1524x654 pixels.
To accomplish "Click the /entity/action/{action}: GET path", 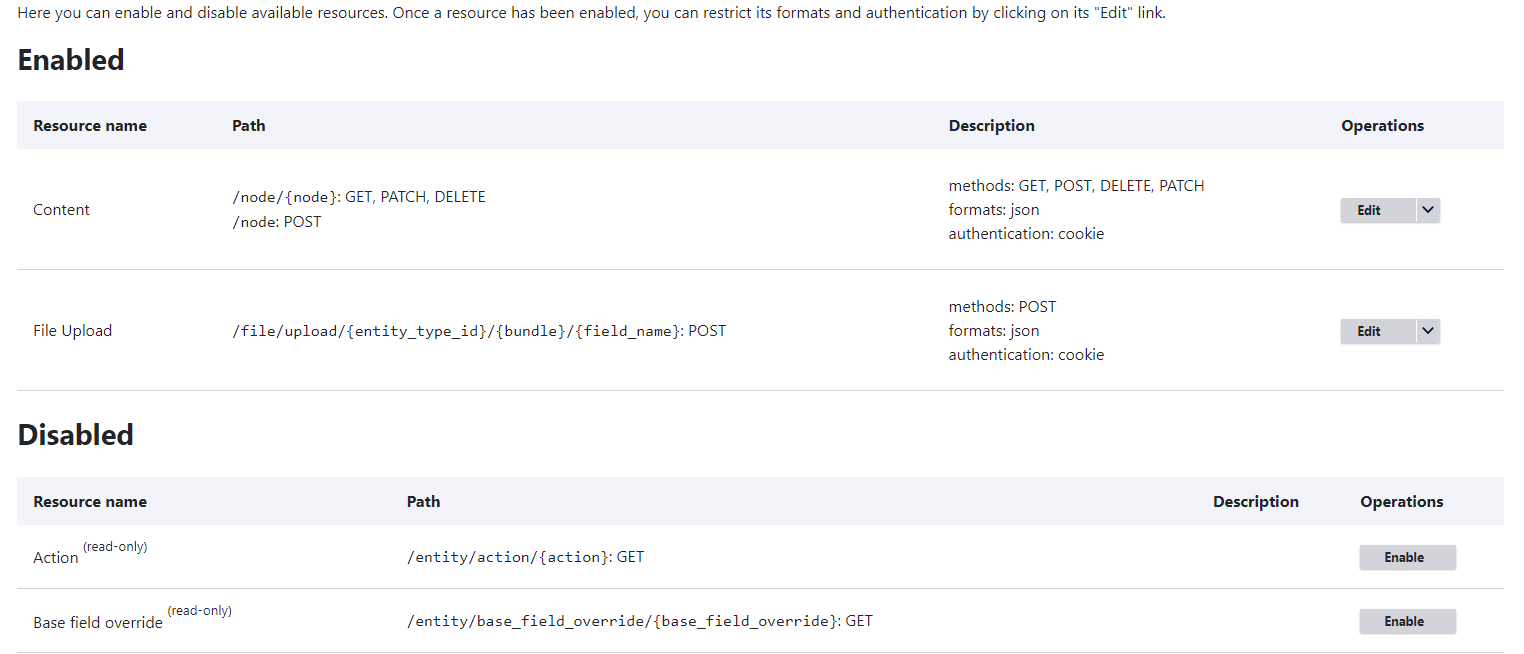I will pos(526,557).
